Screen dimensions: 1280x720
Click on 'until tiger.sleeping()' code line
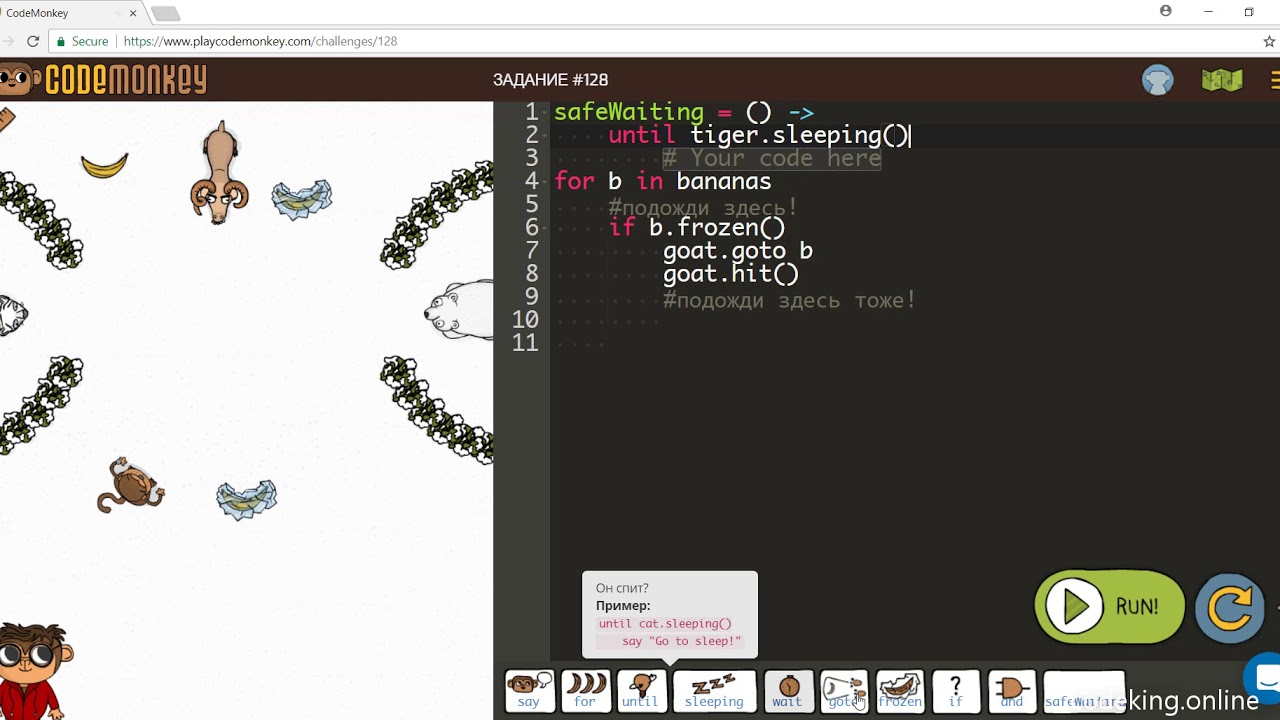pyautogui.click(x=759, y=135)
